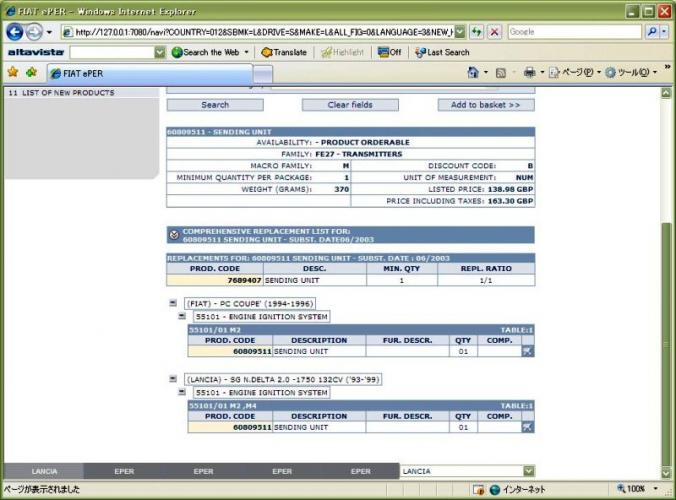This screenshot has width=676, height=500.
Task: Click the search magnifier icon
Action: (x=652, y=31)
